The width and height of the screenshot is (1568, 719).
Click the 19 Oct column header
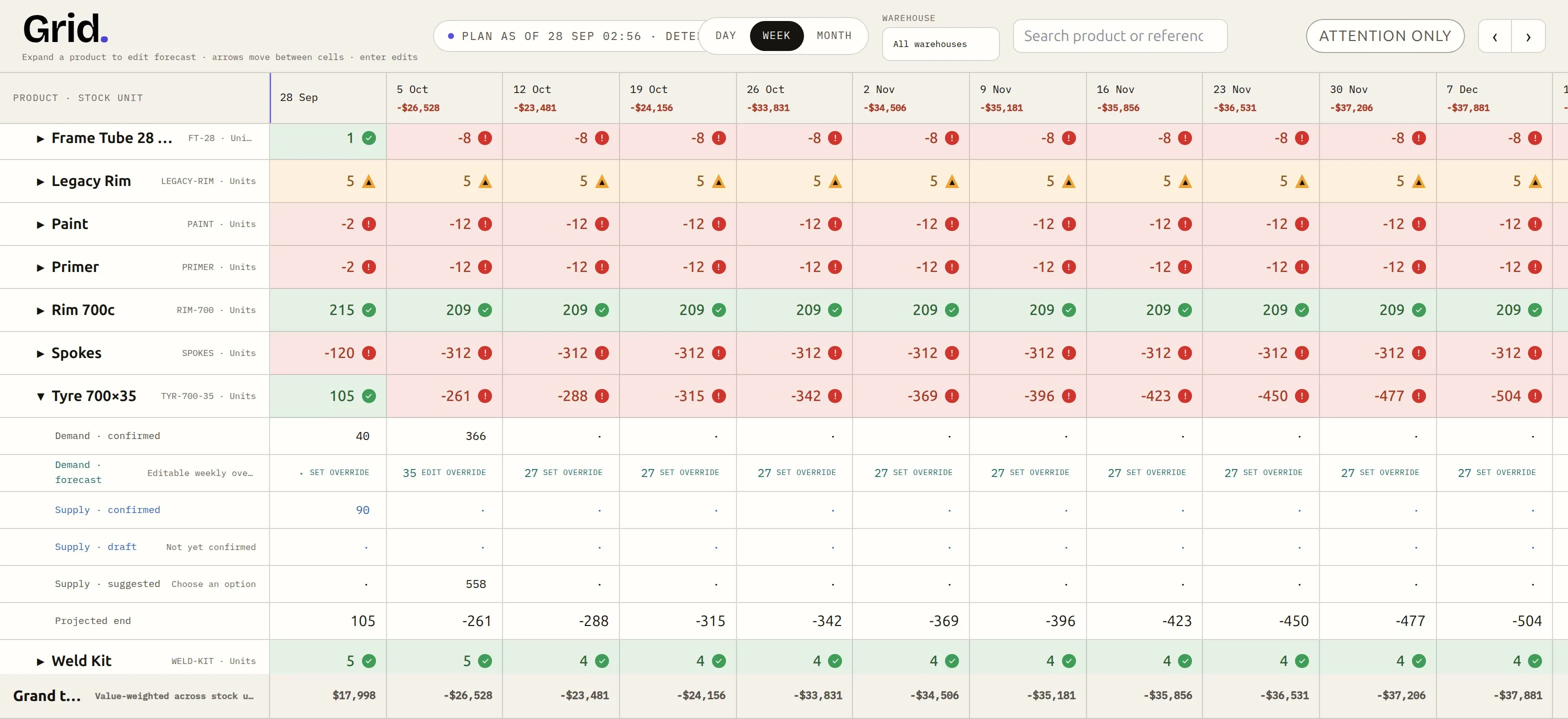pos(677,98)
